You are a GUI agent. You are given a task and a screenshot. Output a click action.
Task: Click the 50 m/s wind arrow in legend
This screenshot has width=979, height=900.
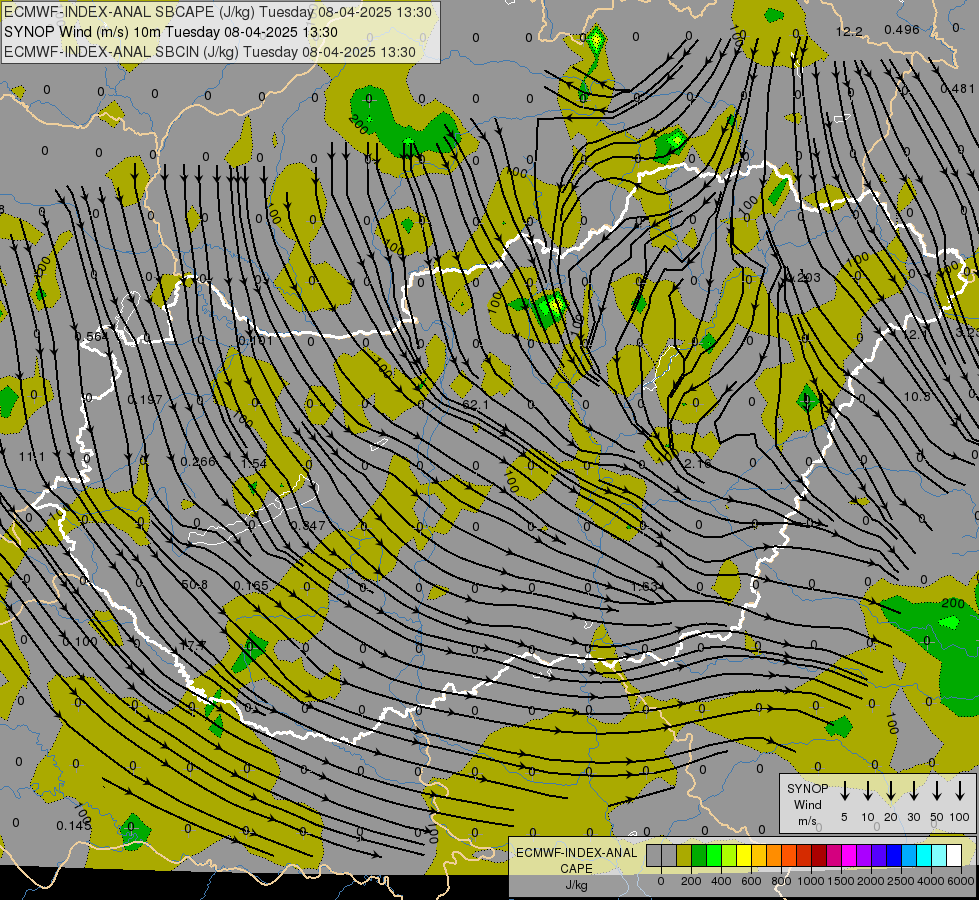[x=937, y=791]
